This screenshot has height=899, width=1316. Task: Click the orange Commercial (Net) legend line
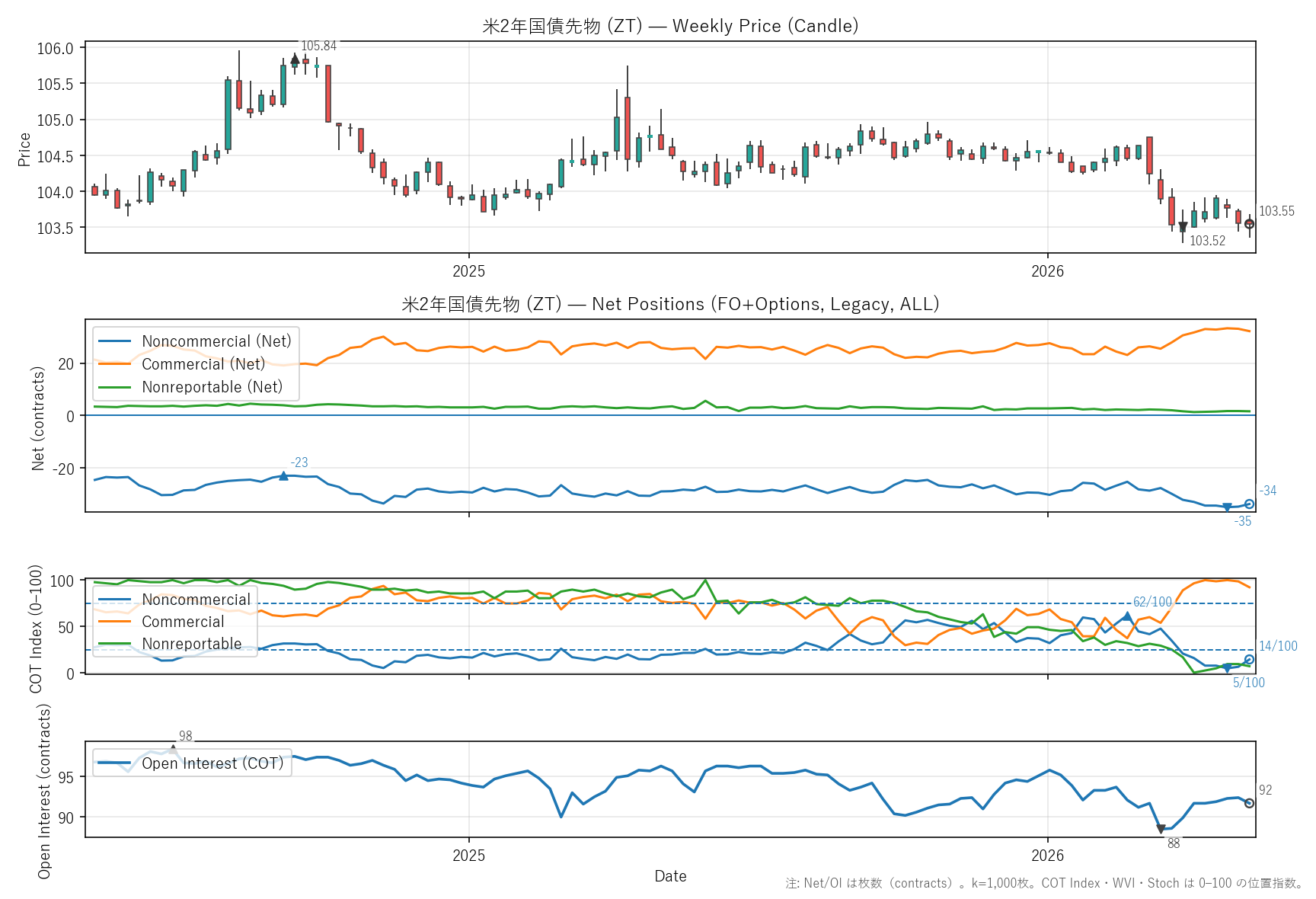115,364
